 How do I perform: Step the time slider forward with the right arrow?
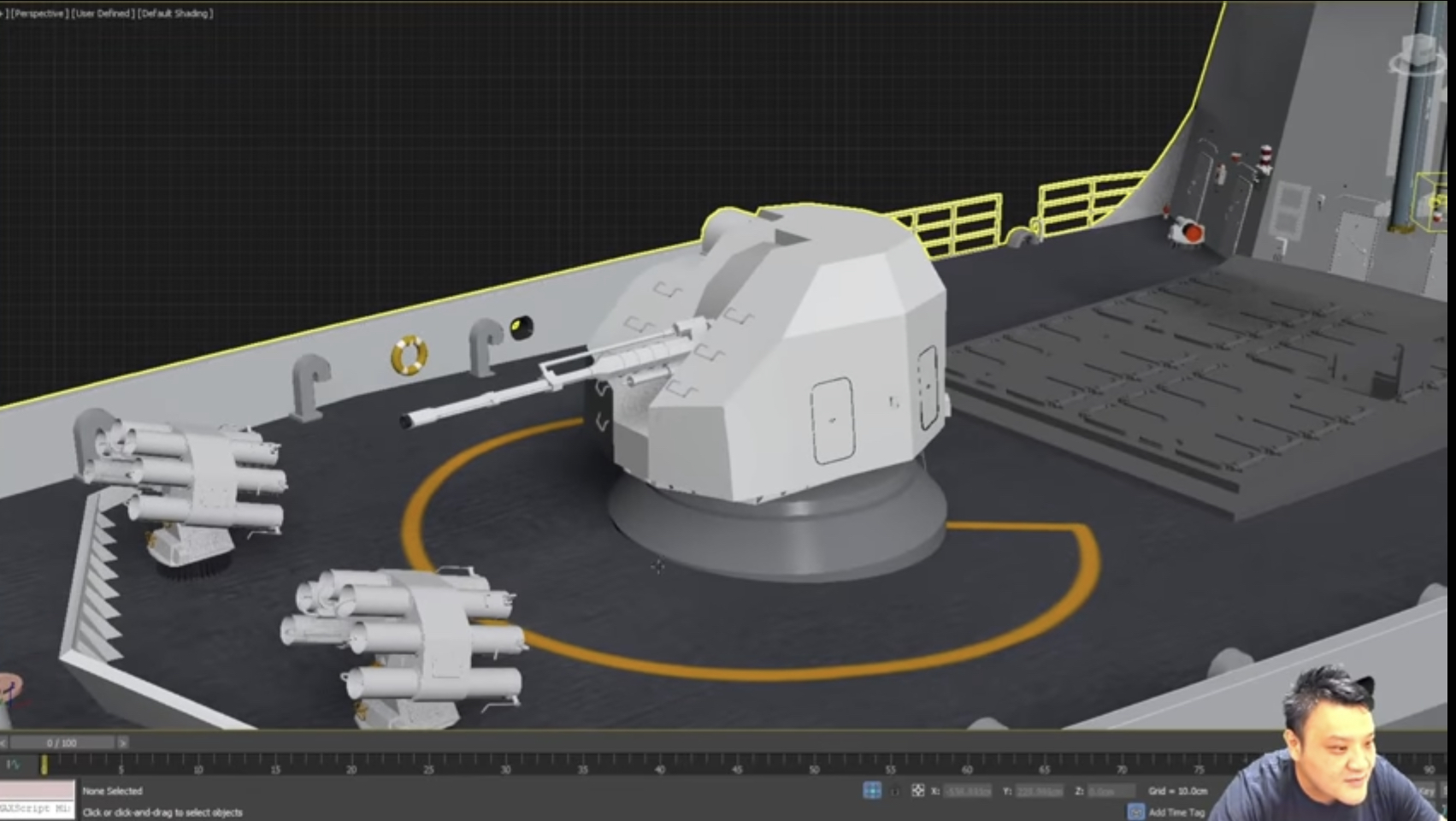pyautogui.click(x=123, y=742)
